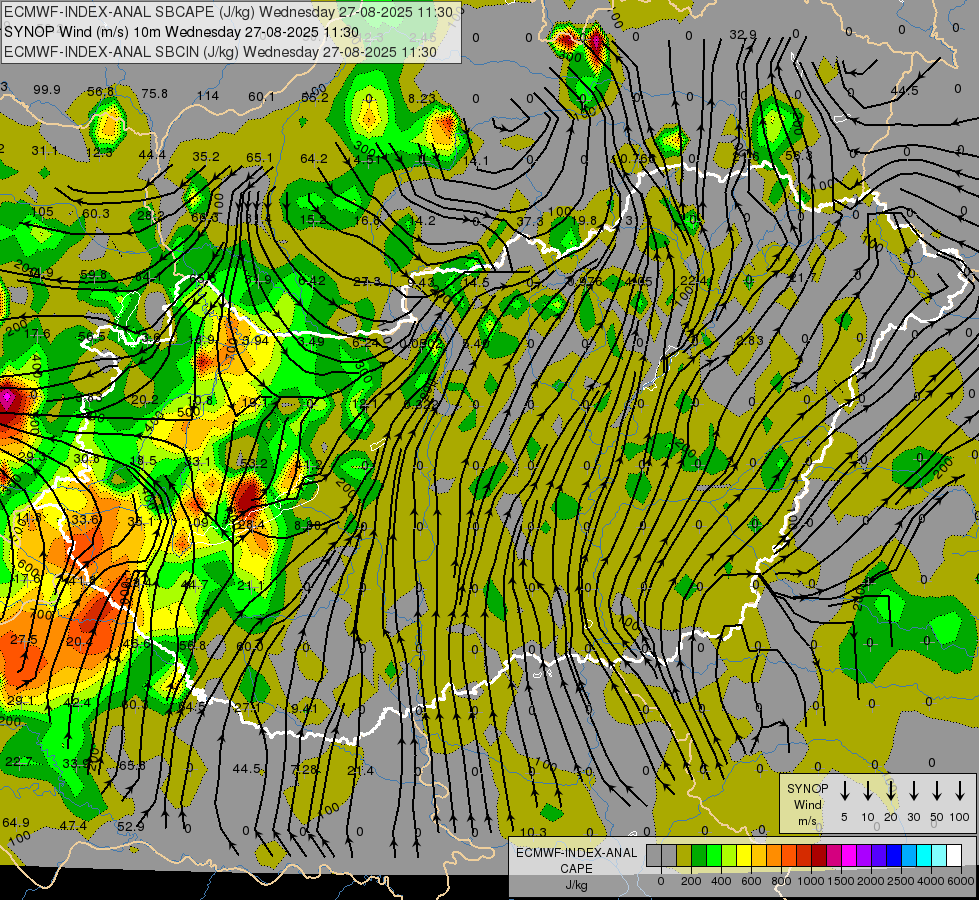Click the '75.8' map value

pyautogui.click(x=154, y=94)
